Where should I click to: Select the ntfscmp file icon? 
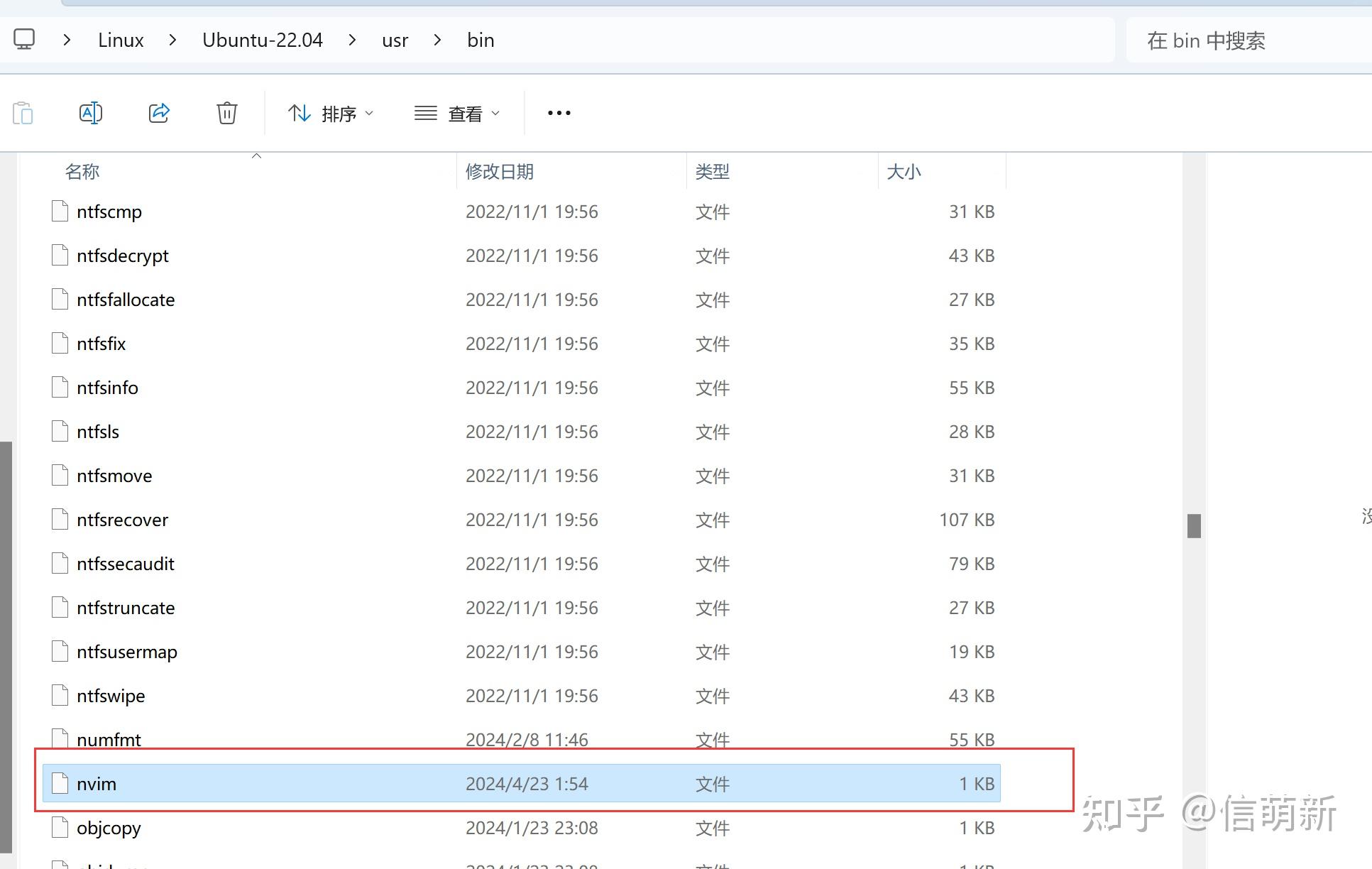[x=60, y=212]
